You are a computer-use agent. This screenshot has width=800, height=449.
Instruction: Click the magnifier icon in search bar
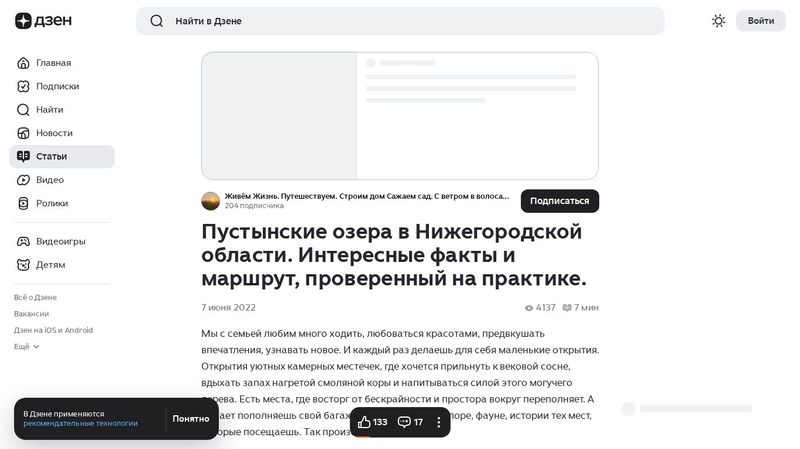coord(156,21)
